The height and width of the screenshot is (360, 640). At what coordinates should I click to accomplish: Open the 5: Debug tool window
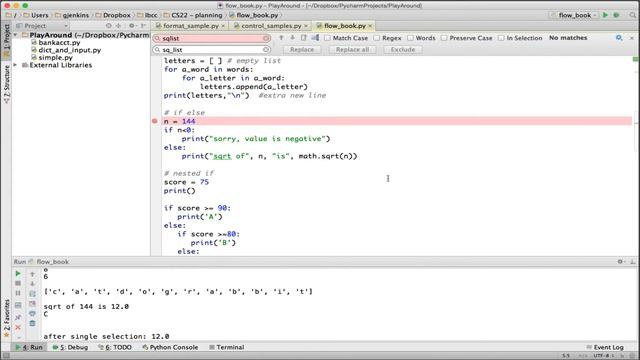(x=70, y=347)
